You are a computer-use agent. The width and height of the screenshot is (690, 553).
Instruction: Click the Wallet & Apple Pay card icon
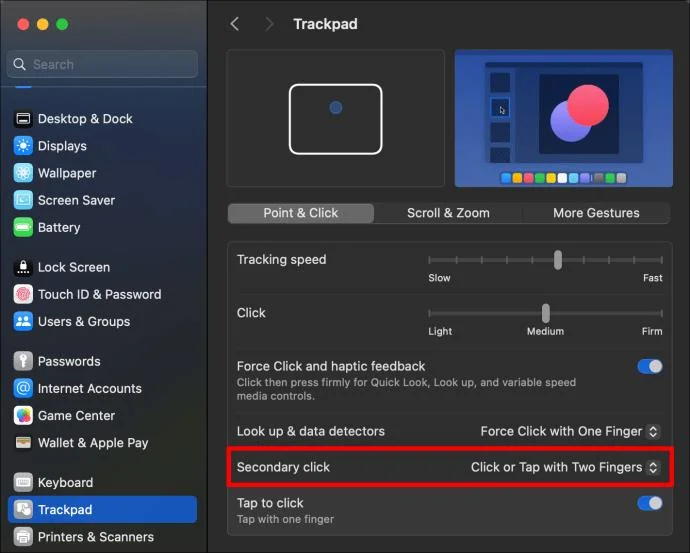[x=23, y=443]
